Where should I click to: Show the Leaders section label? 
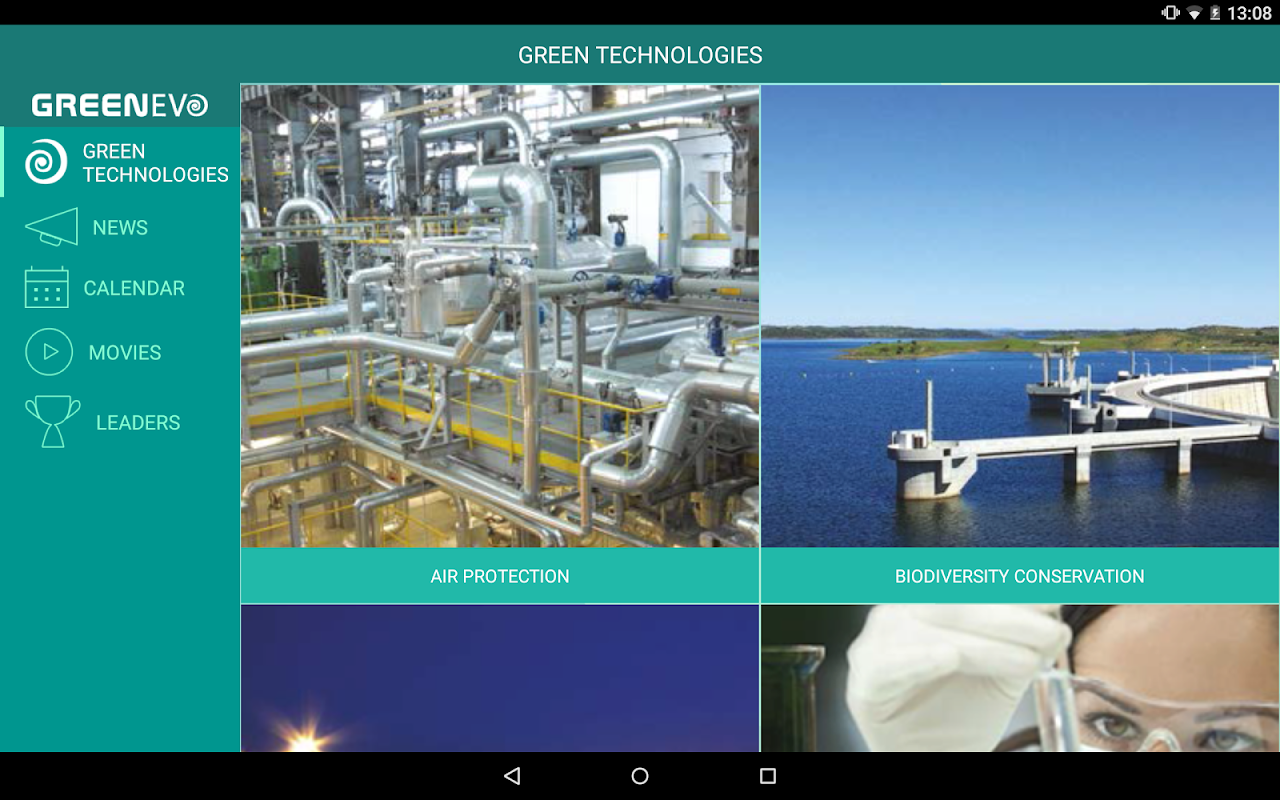tap(138, 423)
